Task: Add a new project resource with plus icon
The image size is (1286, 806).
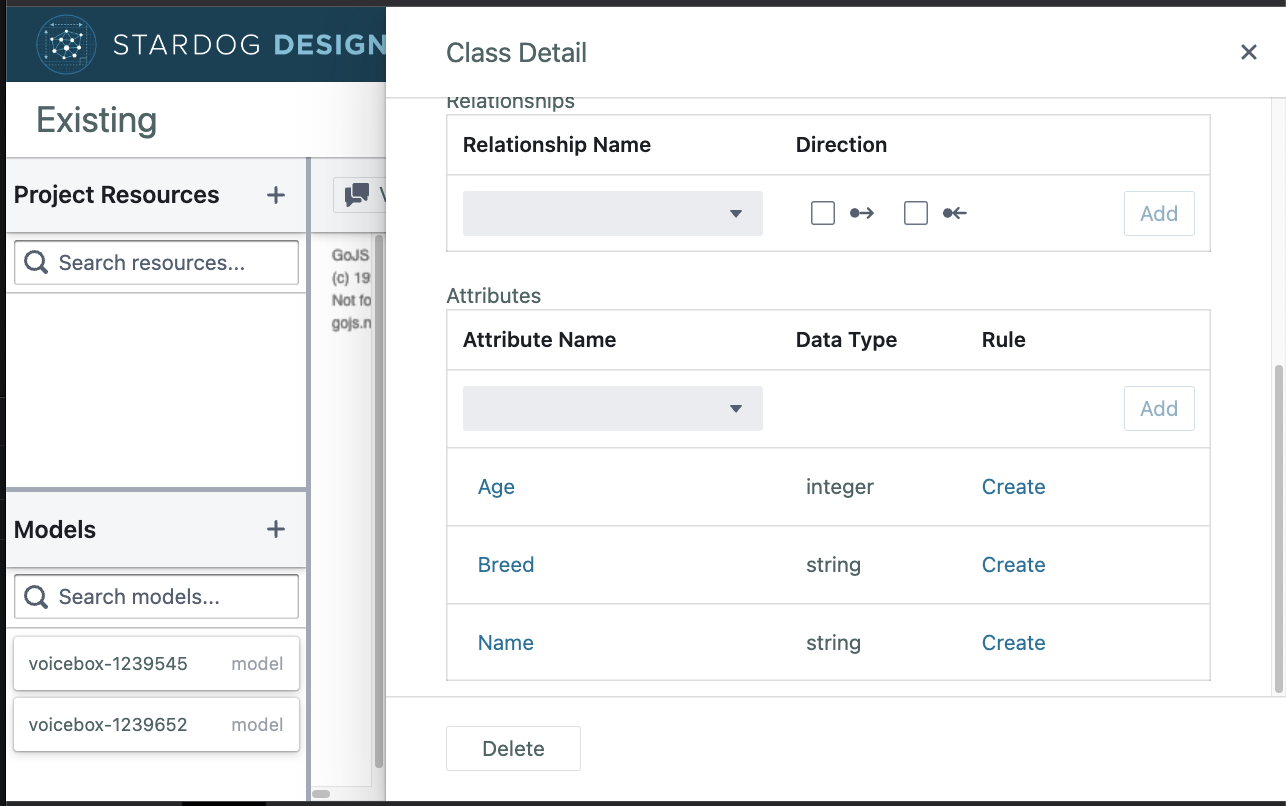Action: pyautogui.click(x=276, y=195)
